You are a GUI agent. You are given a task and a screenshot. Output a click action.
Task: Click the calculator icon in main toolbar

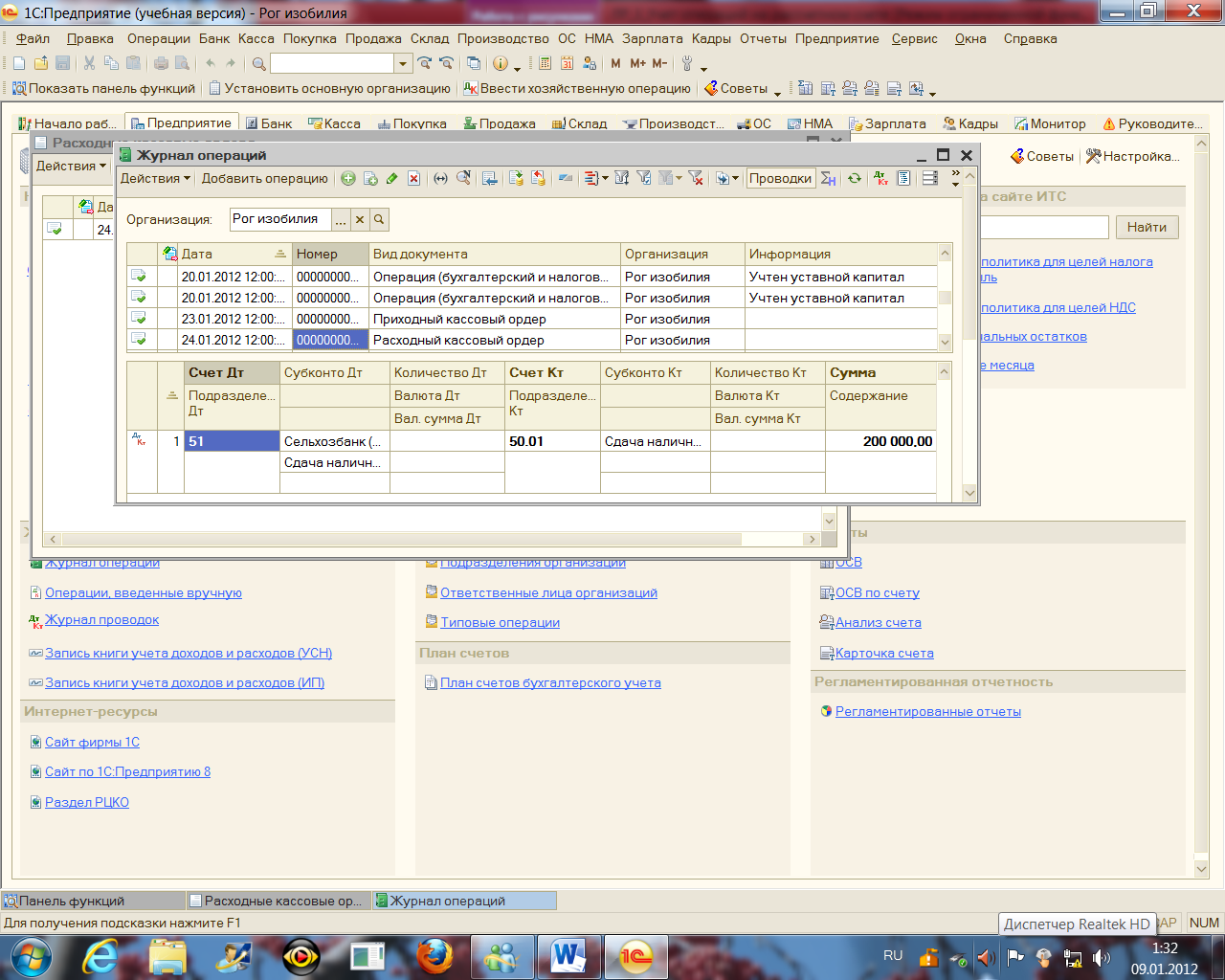tap(545, 63)
